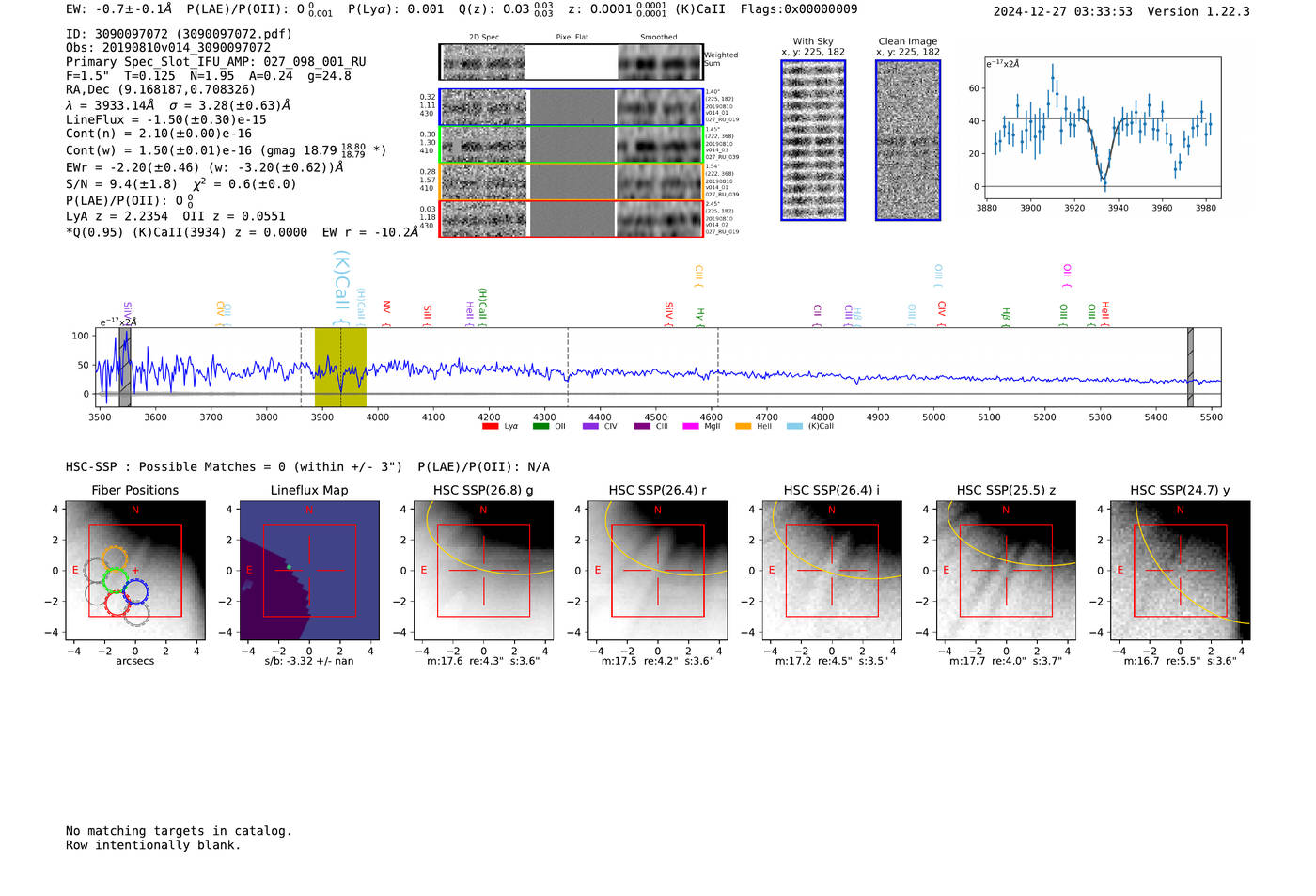Open the HSC SSP(26.4) r image
The width and height of the screenshot is (1316, 896).
(x=658, y=571)
